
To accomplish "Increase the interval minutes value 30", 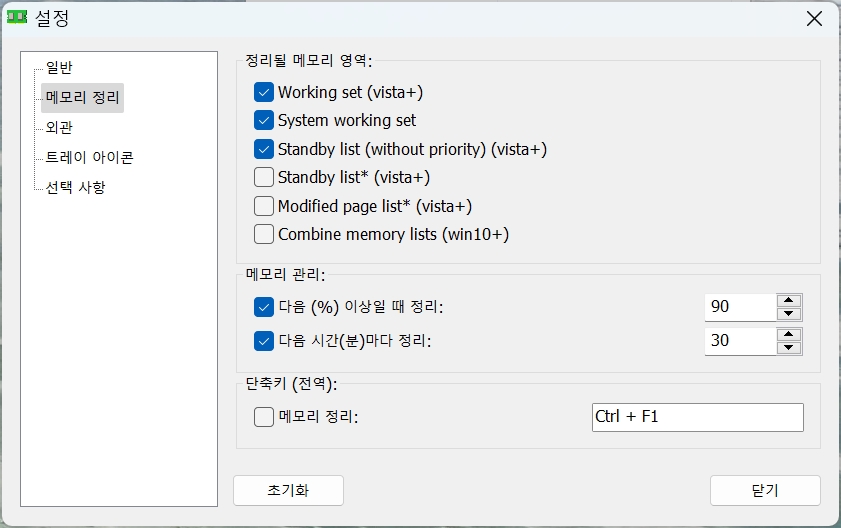I will pos(788,334).
